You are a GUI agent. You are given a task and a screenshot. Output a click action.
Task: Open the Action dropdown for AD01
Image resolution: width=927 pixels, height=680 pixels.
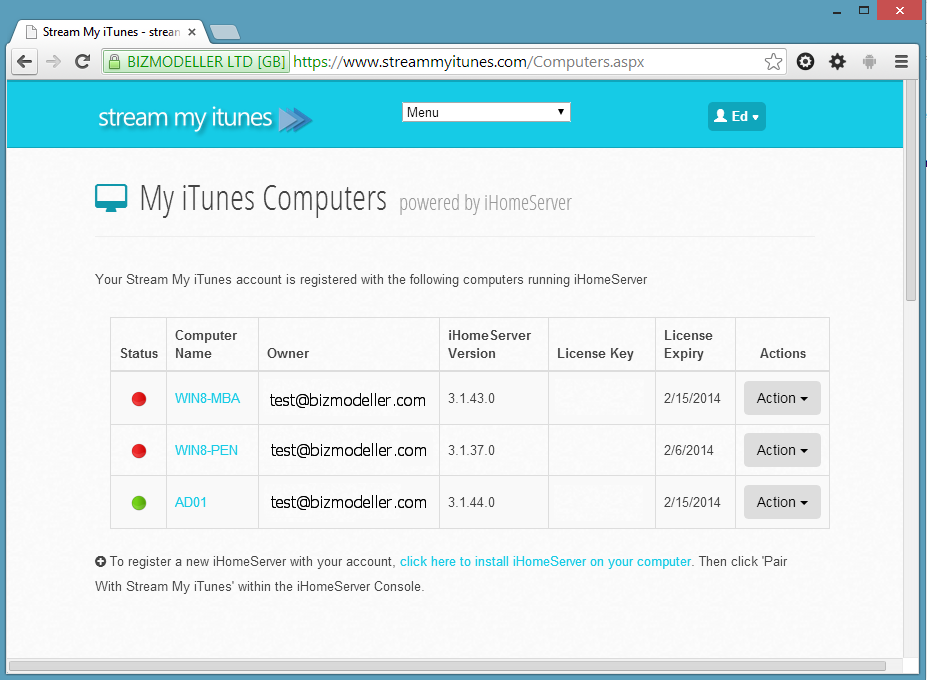coord(782,502)
